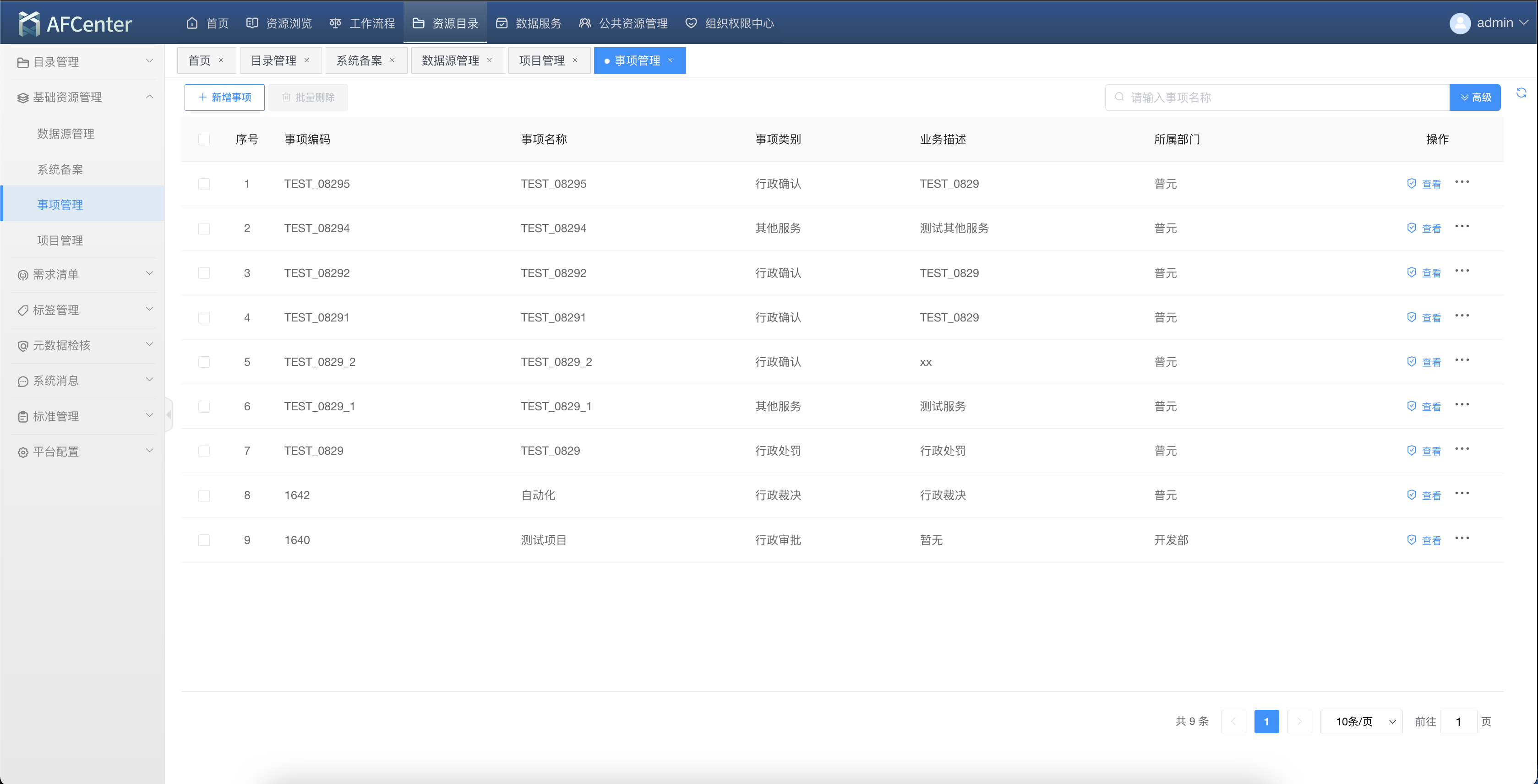Open the more-actions ellipsis for row TEST_08295

(x=1462, y=182)
